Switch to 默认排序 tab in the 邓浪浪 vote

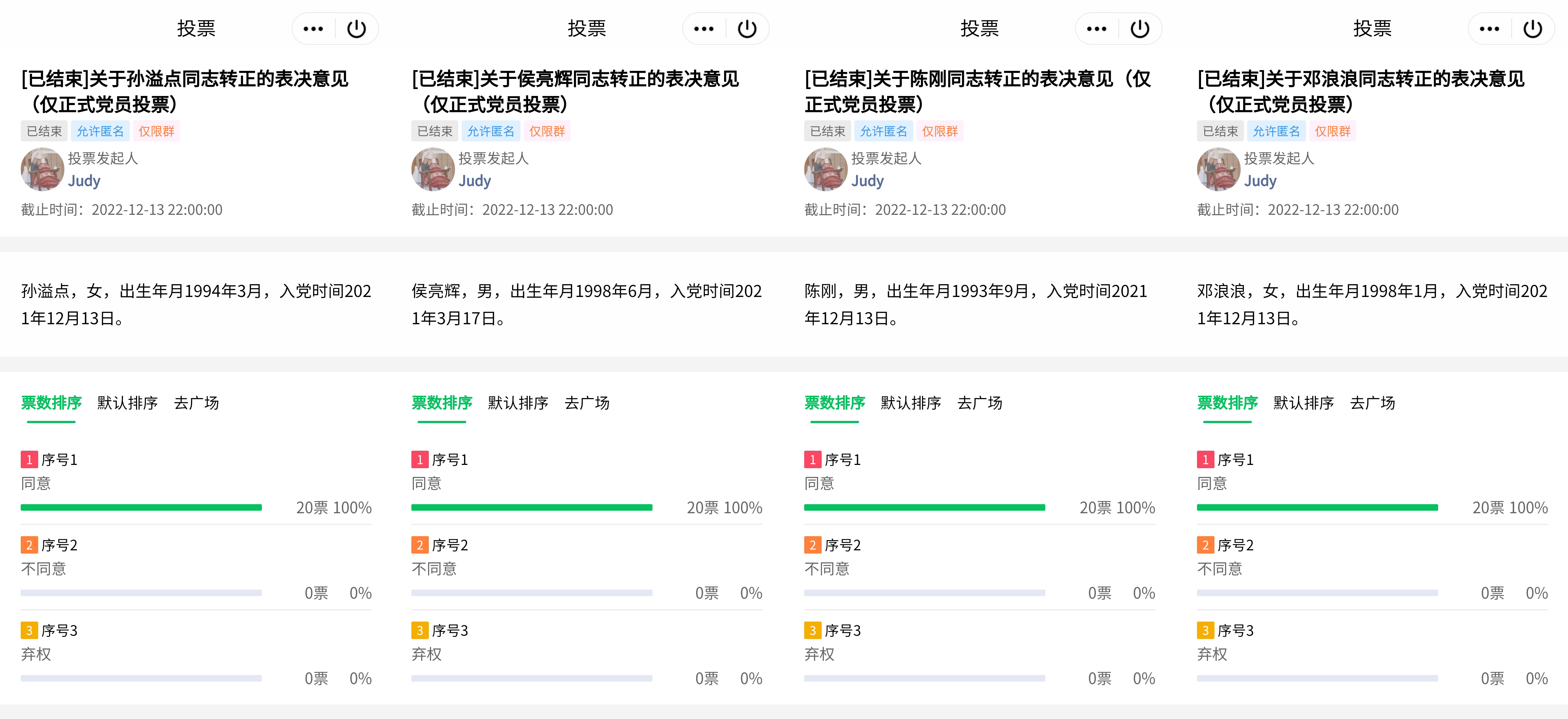point(1303,403)
